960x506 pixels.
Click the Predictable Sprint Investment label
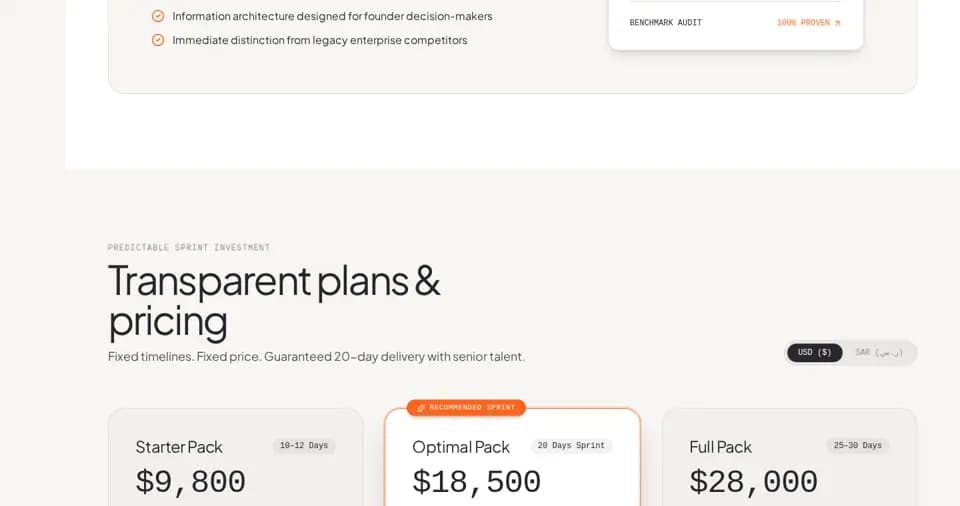point(189,247)
